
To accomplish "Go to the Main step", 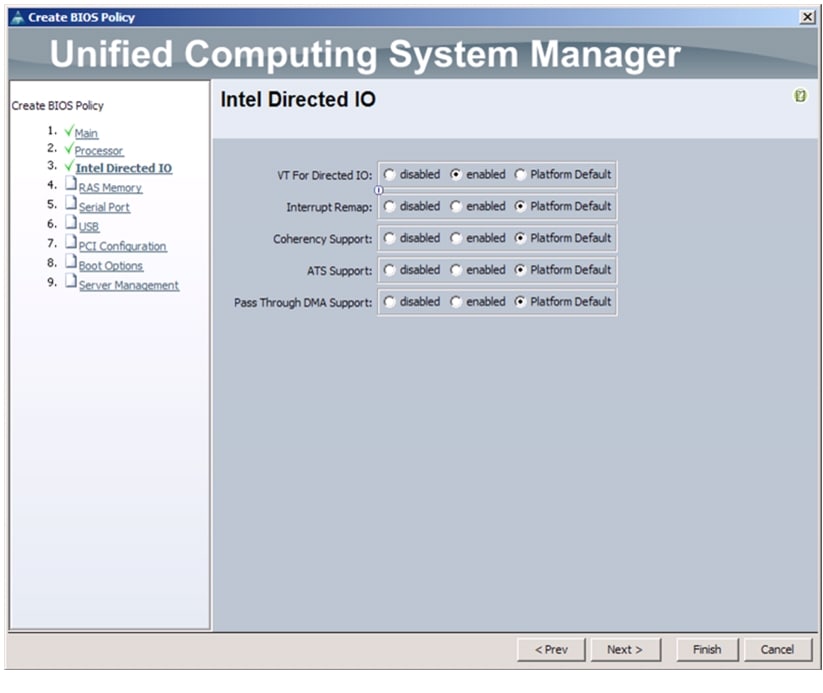I will [x=86, y=133].
